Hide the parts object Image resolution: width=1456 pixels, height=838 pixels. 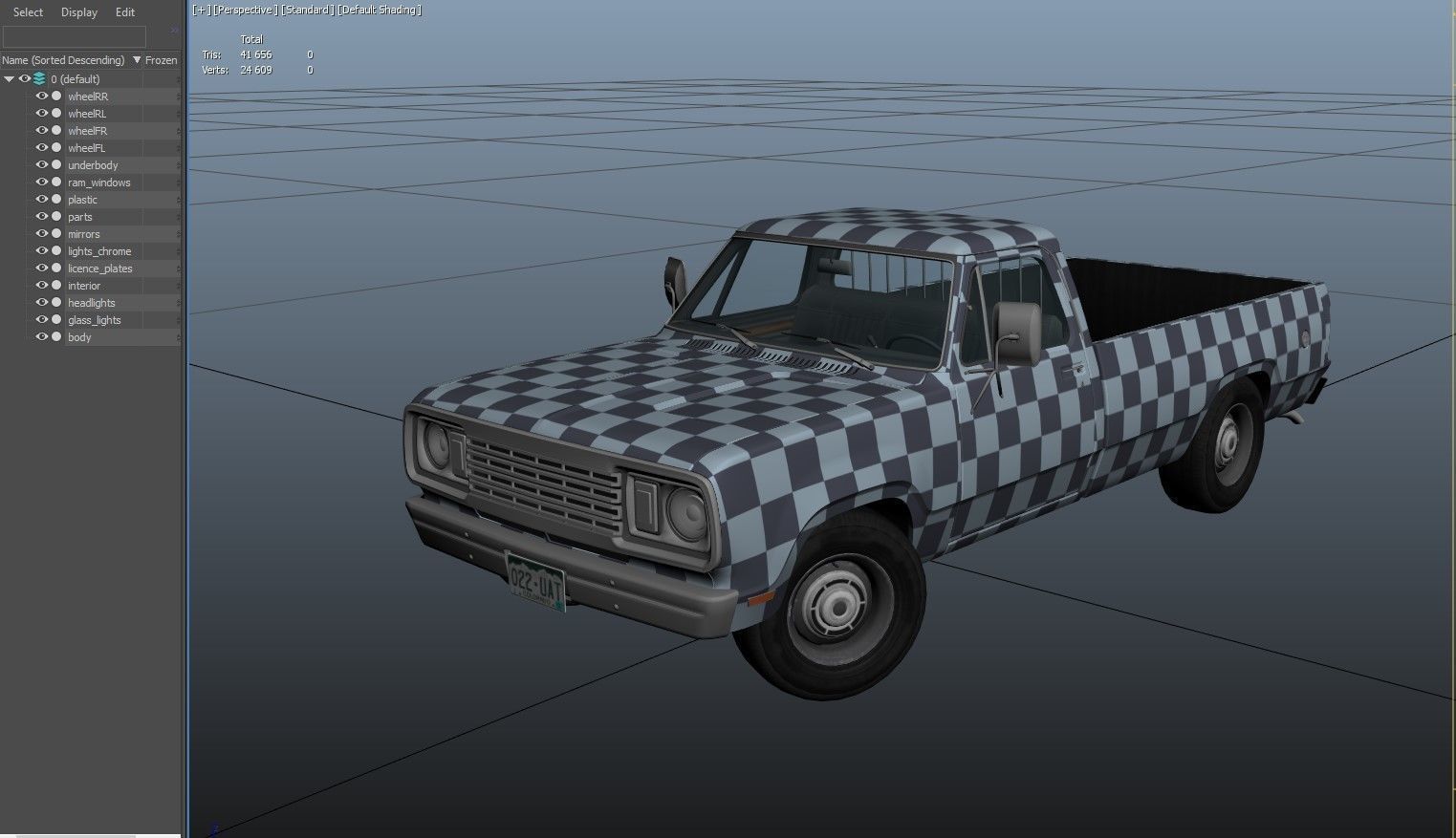(42, 217)
